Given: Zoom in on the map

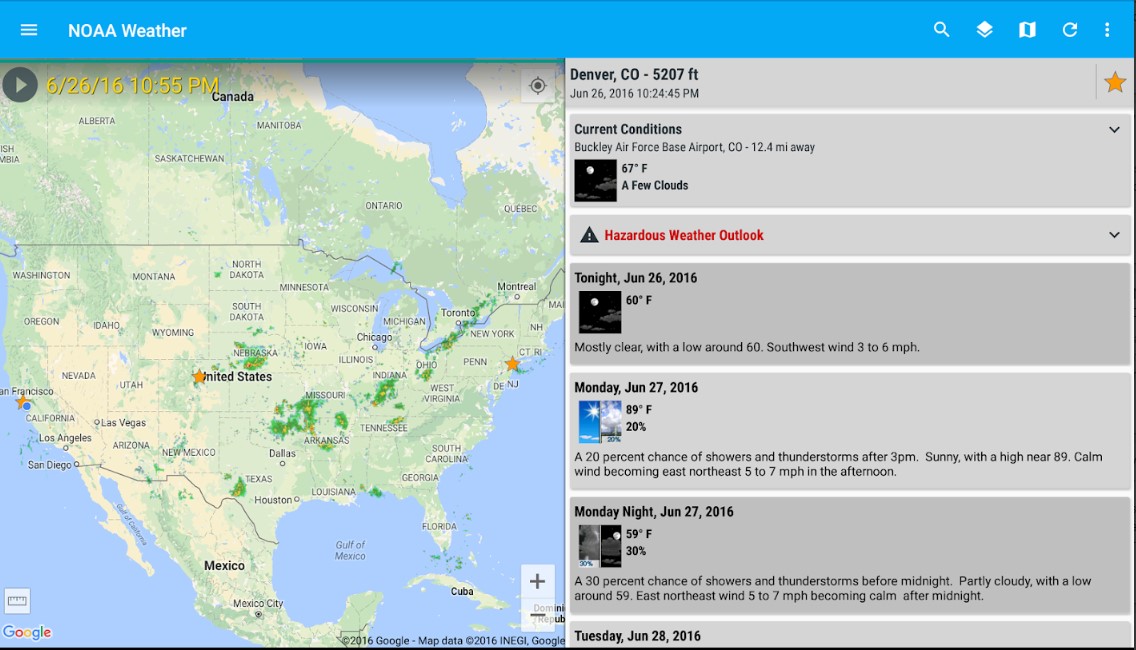Looking at the screenshot, I should tap(537, 582).
